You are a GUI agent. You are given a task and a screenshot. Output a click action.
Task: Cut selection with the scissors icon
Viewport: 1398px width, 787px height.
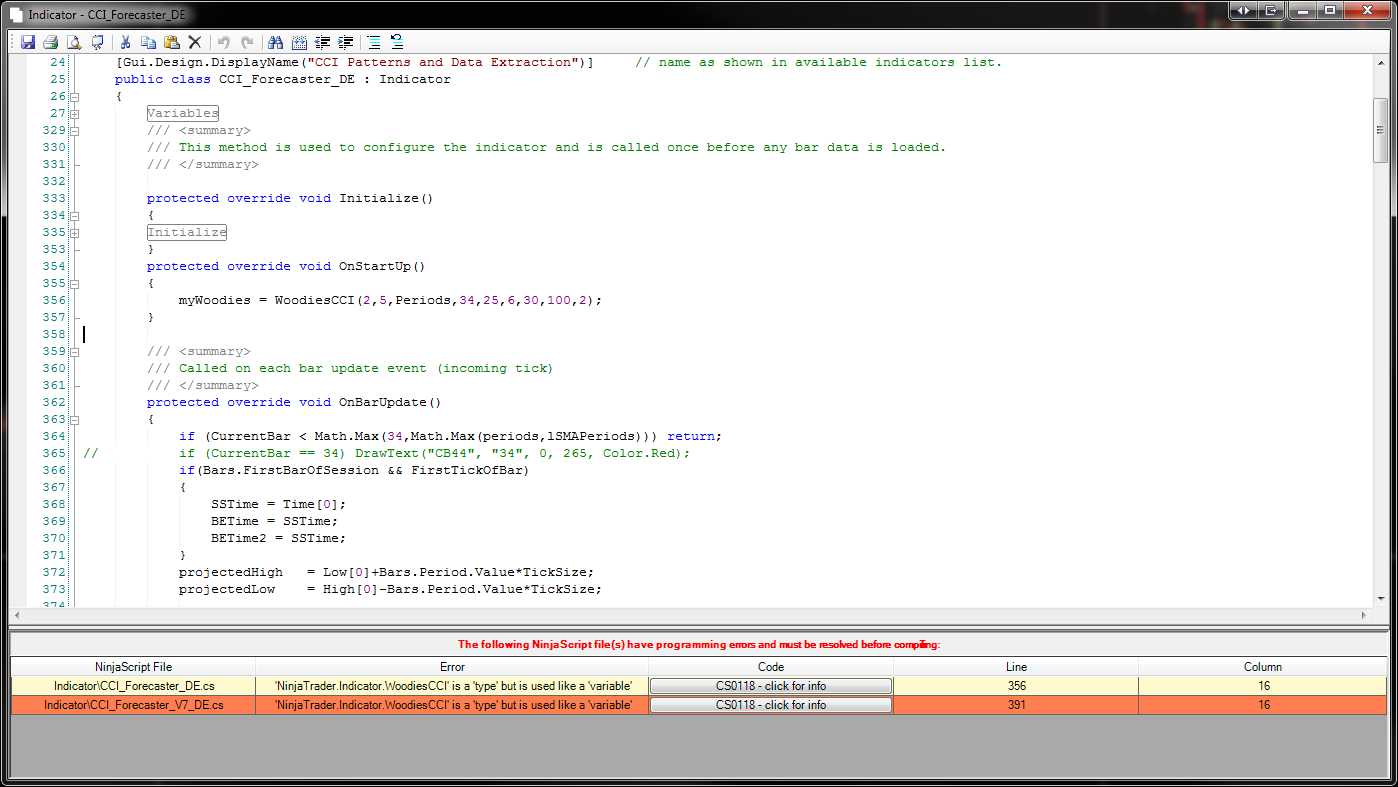[x=126, y=42]
